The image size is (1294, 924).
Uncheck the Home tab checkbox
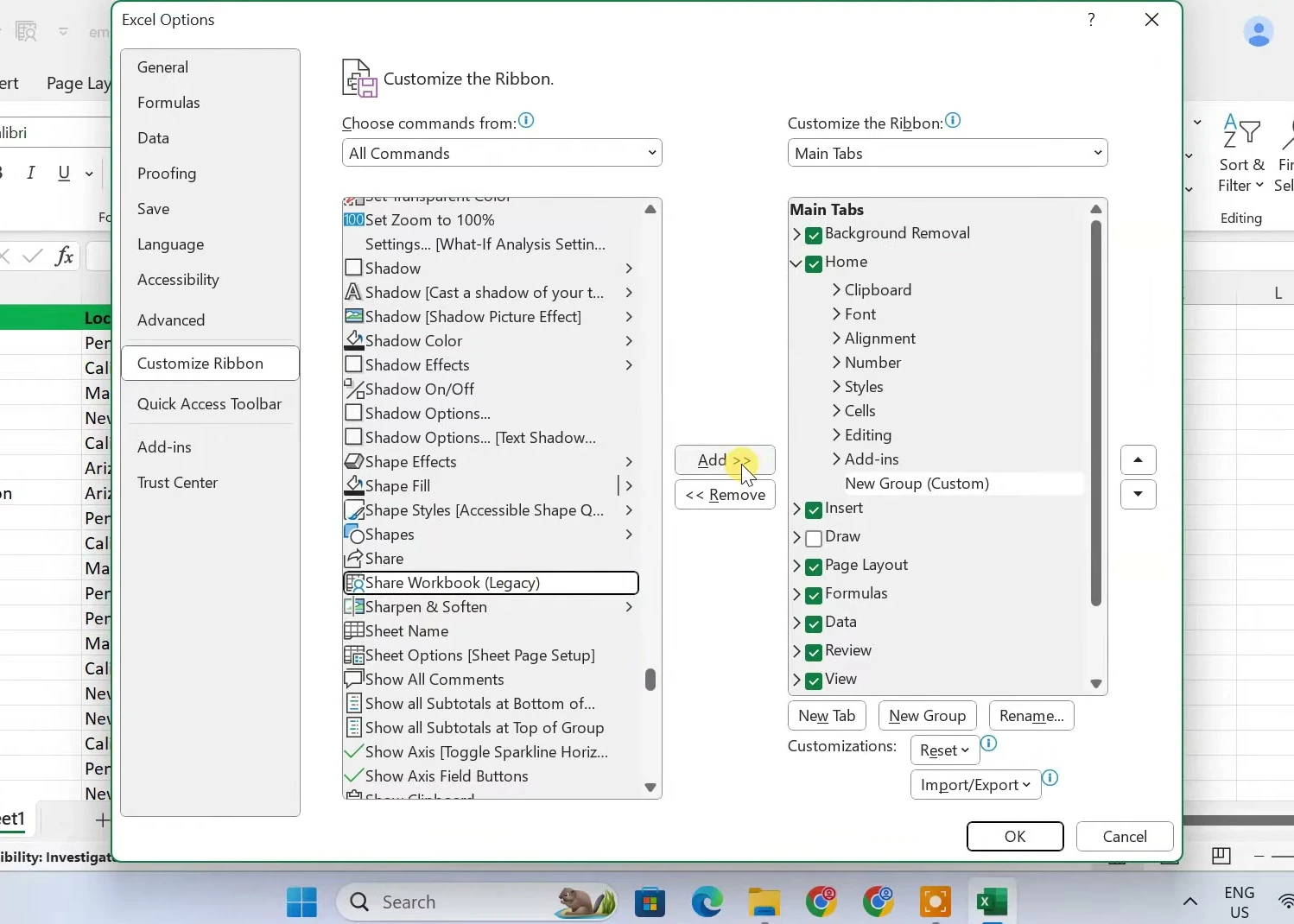click(x=814, y=263)
